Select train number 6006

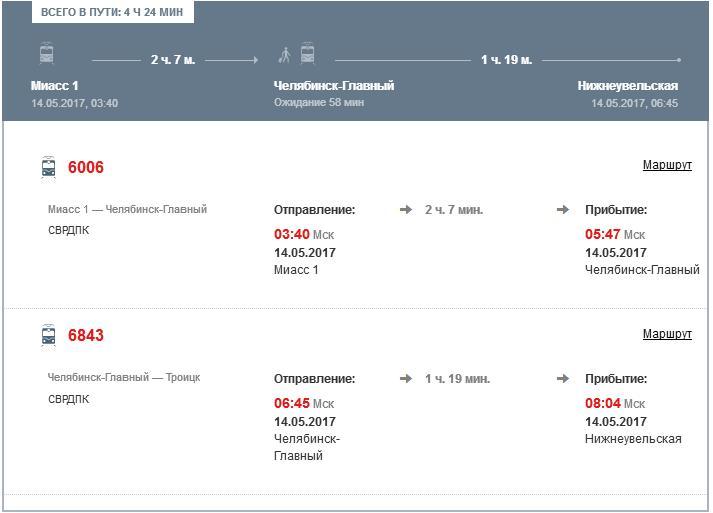point(86,167)
